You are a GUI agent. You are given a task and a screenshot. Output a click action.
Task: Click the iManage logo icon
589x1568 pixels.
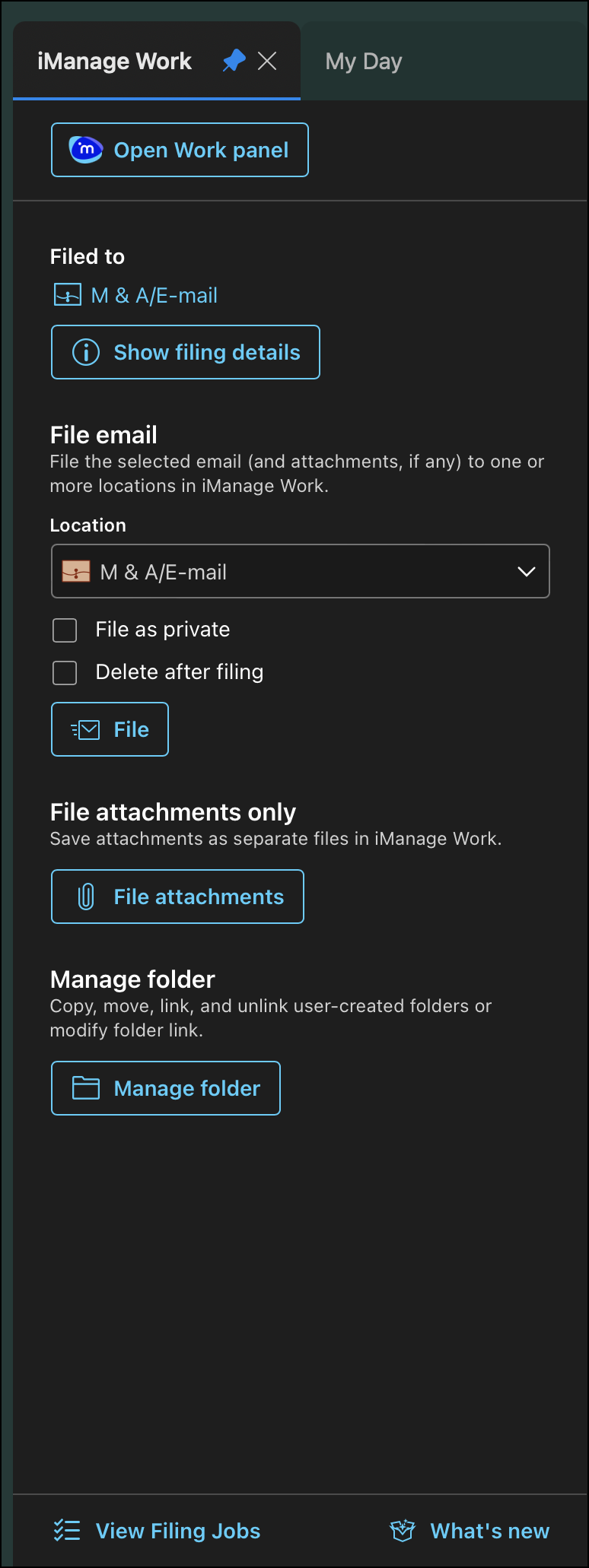[86, 150]
